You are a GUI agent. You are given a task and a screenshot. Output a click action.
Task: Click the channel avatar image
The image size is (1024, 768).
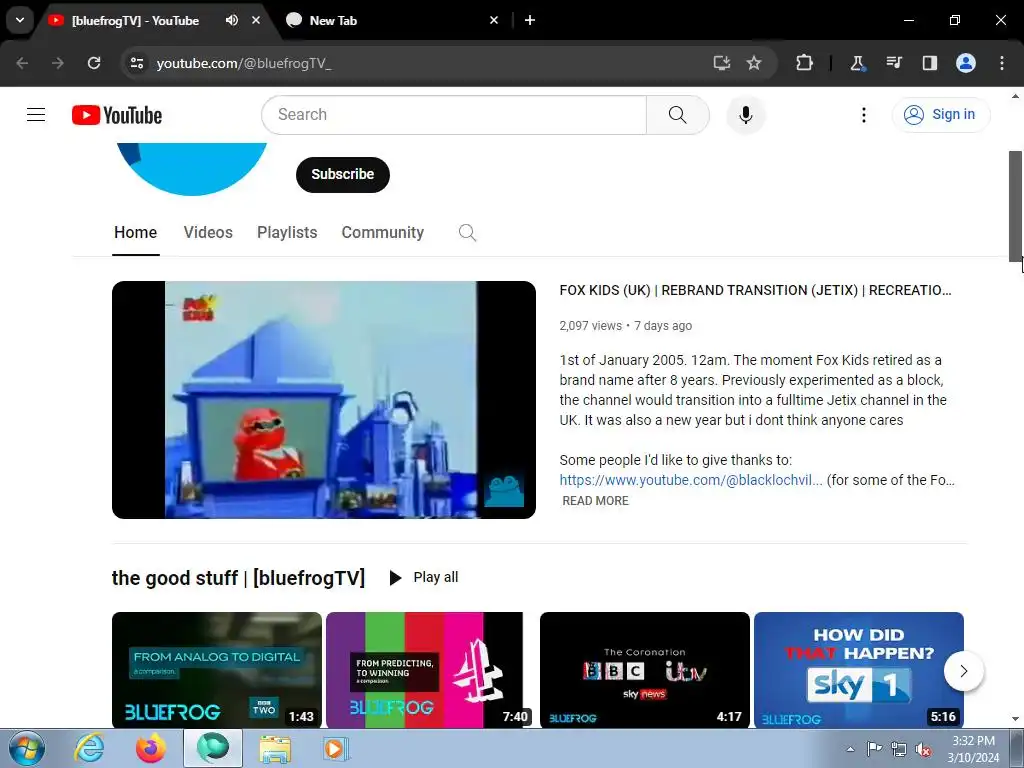point(192,168)
